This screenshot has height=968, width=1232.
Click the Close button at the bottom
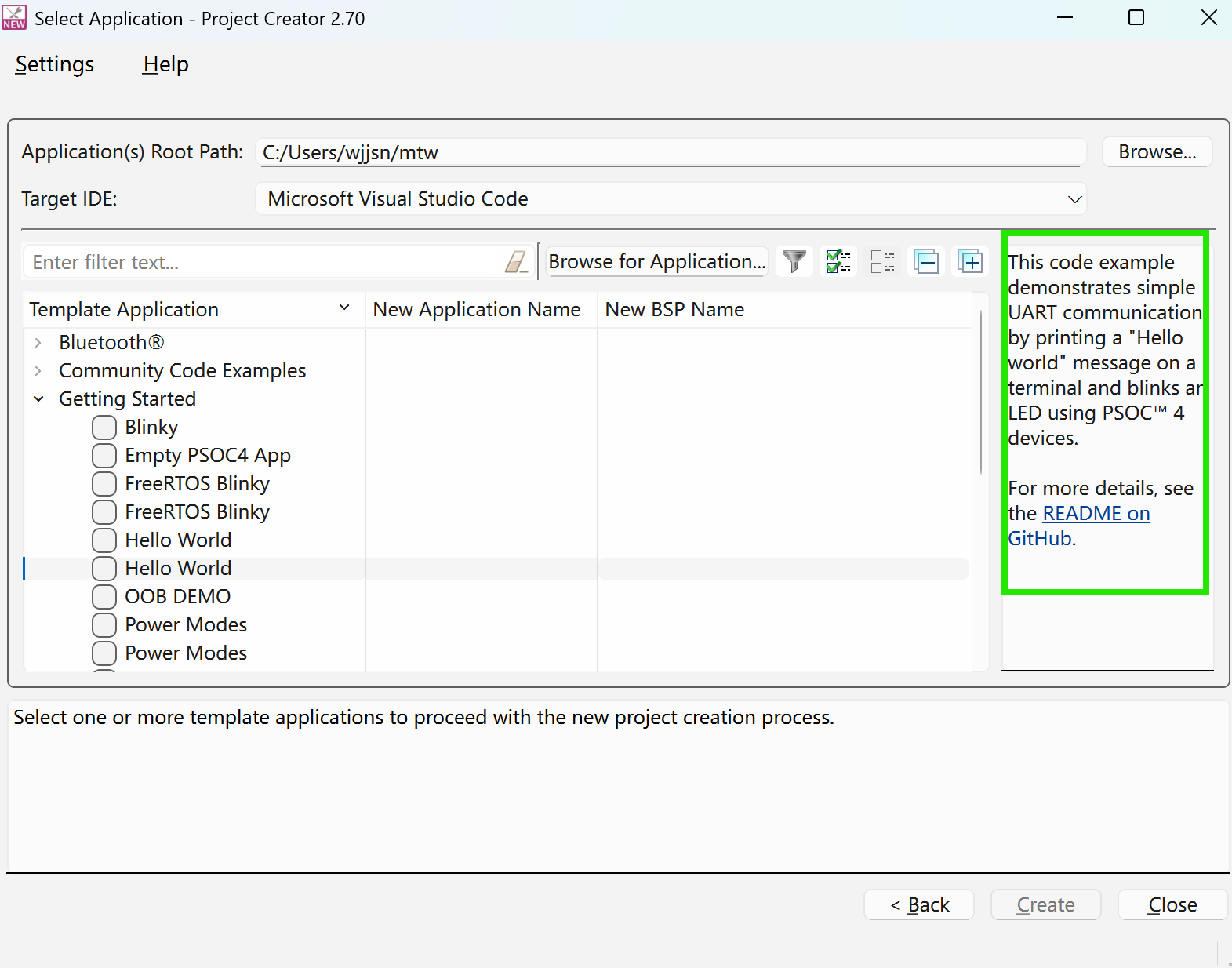1172,904
